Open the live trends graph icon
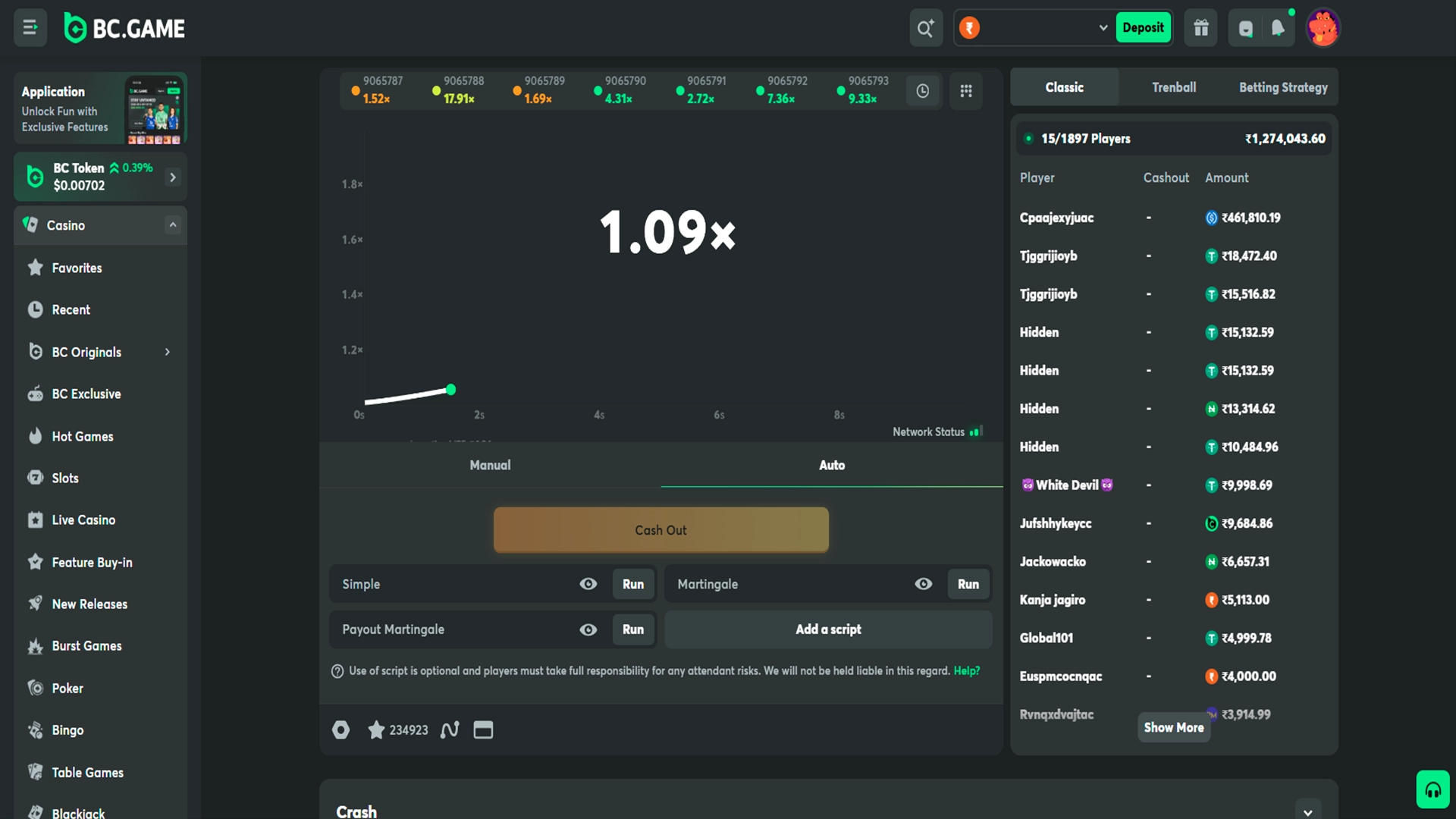Viewport: 1456px width, 819px height. pos(450,730)
